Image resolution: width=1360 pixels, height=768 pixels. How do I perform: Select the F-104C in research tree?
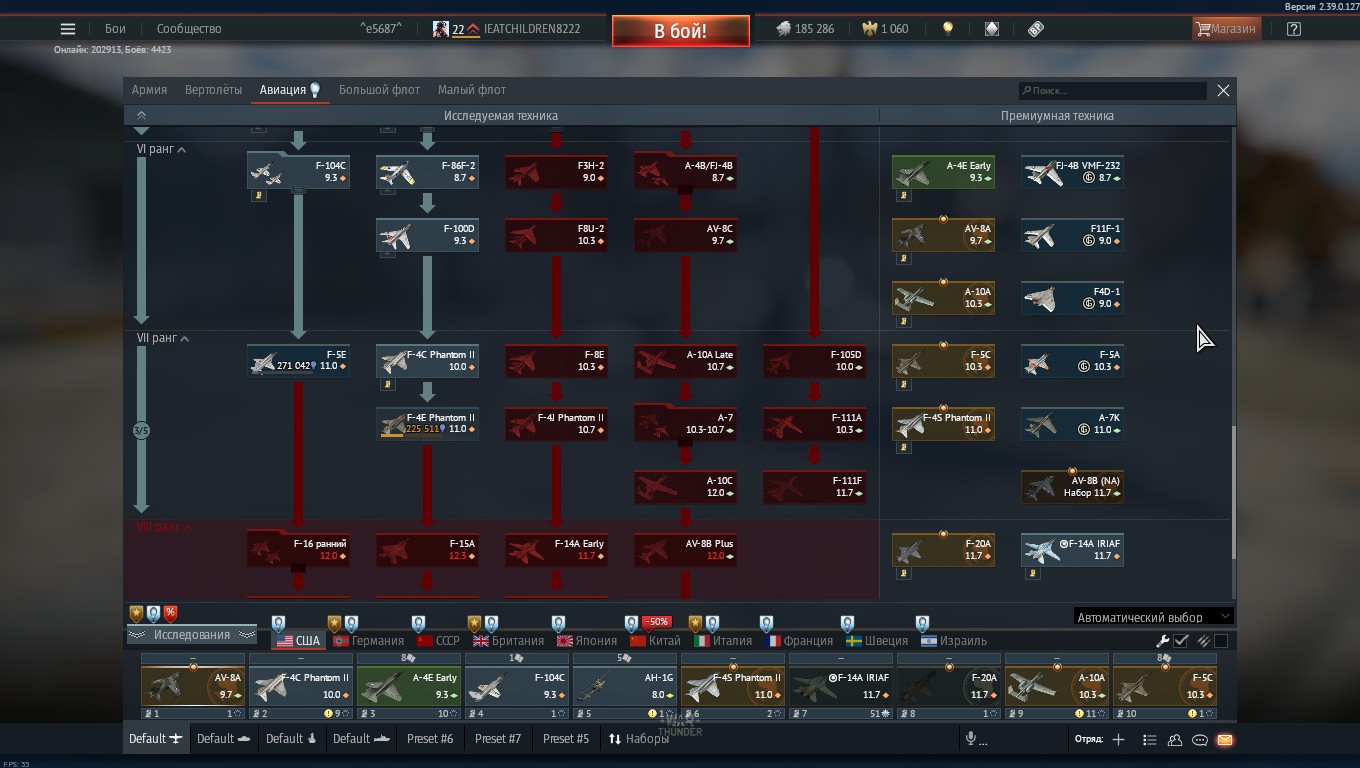[298, 171]
